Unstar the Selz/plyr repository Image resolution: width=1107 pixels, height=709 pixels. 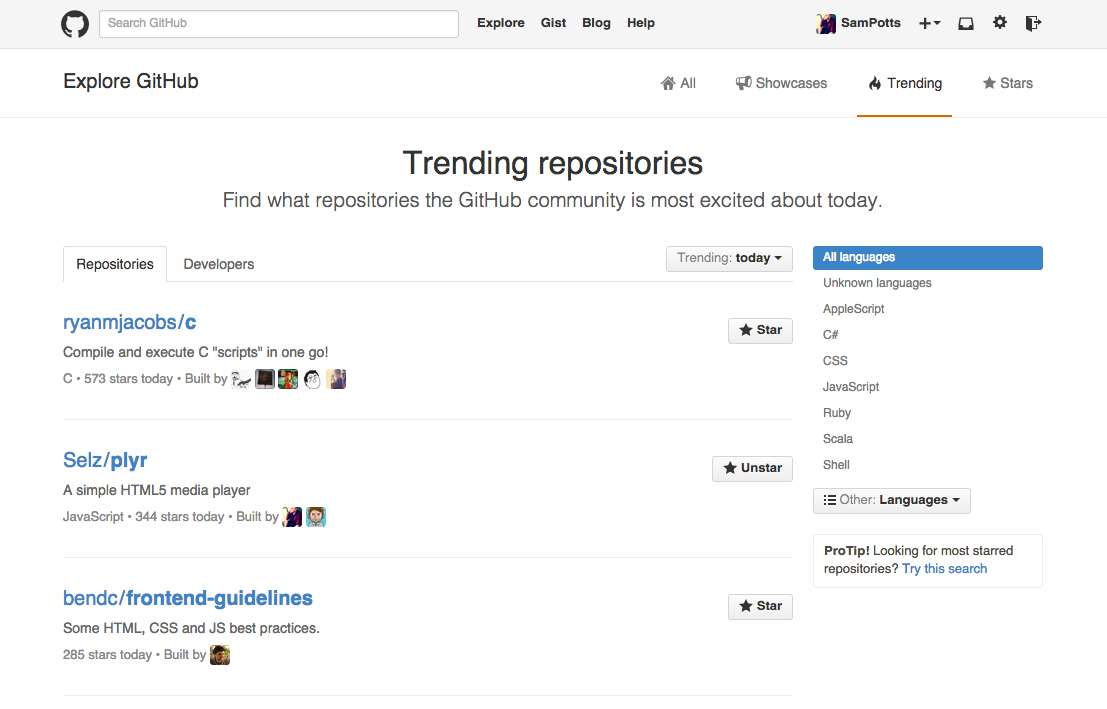click(752, 468)
